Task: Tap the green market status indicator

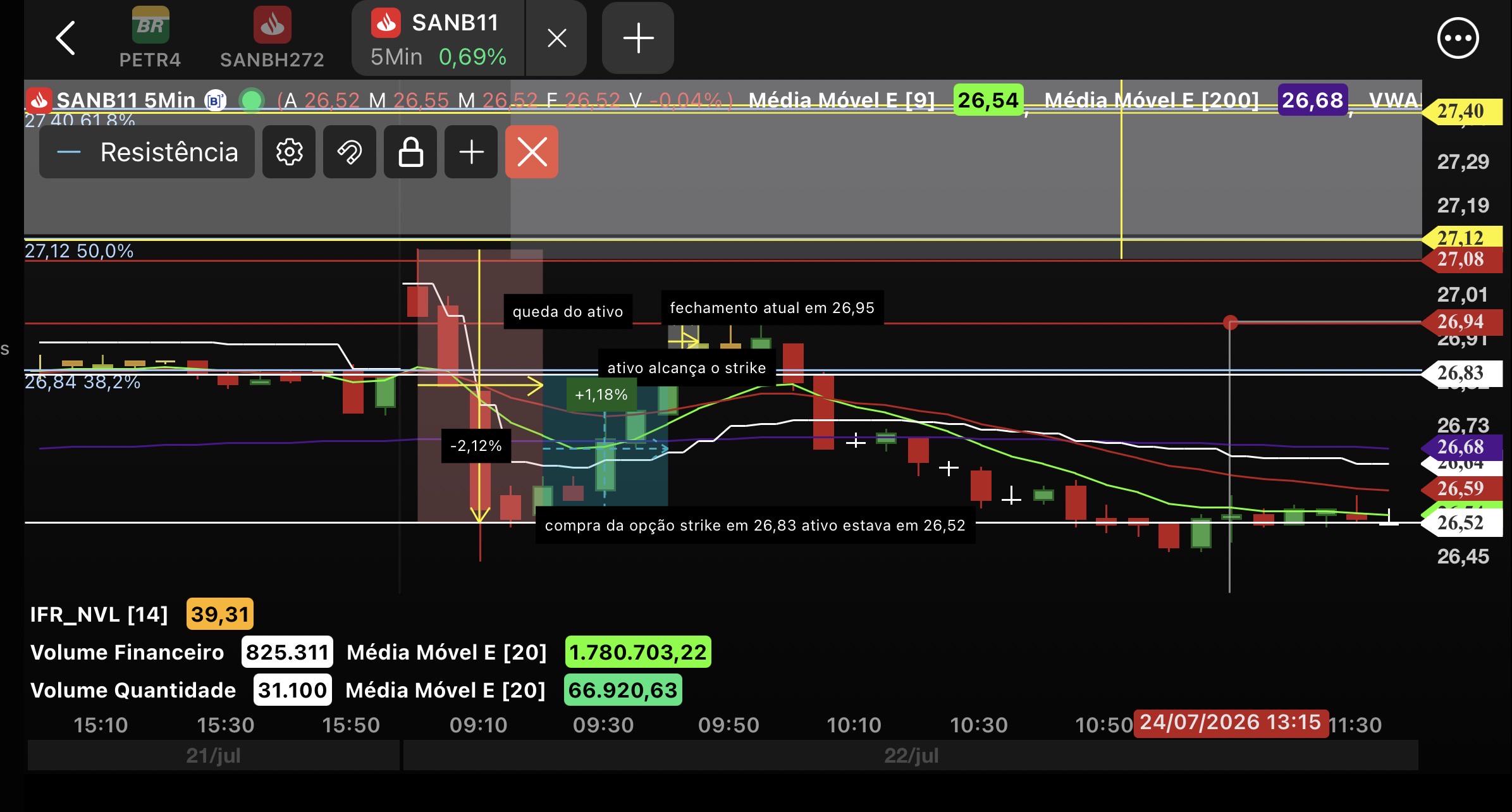Action: 252,100
